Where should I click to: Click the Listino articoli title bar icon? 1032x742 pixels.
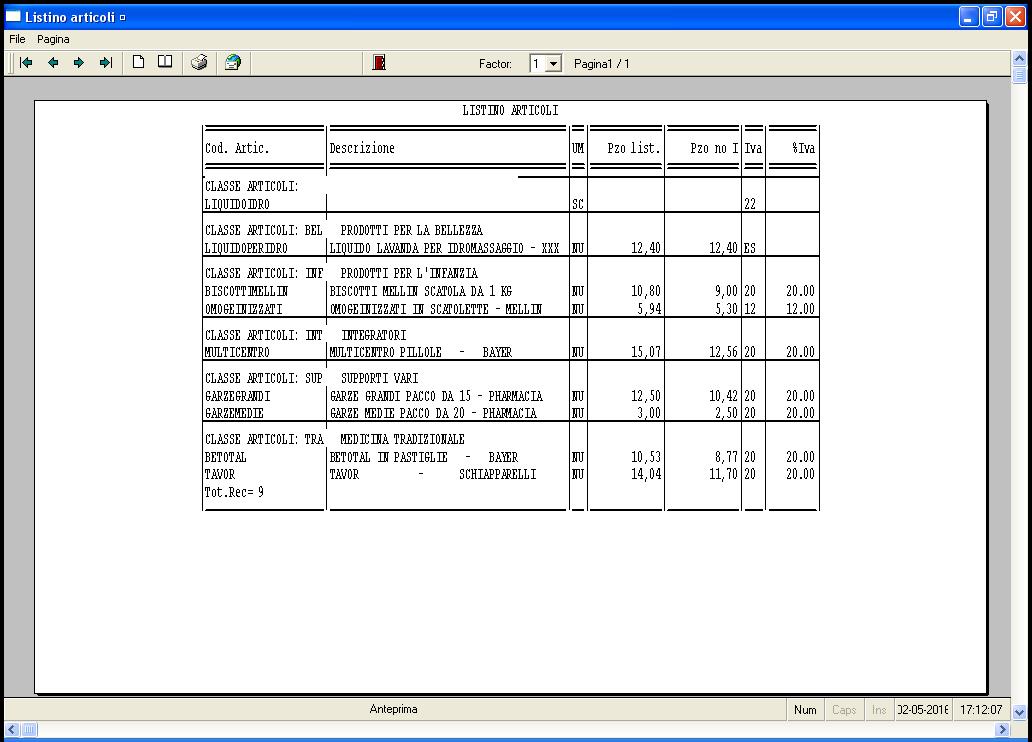coord(13,16)
